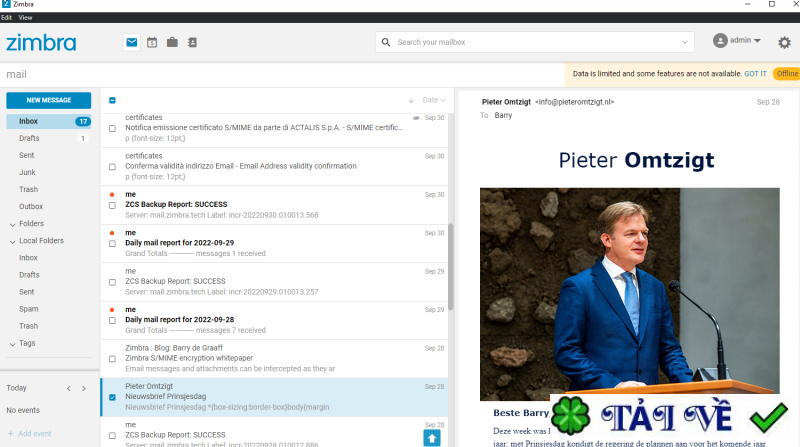Viewport: 800px width, 447px height.
Task: Open the Briefcase icon in the toolbar
Action: point(172,42)
